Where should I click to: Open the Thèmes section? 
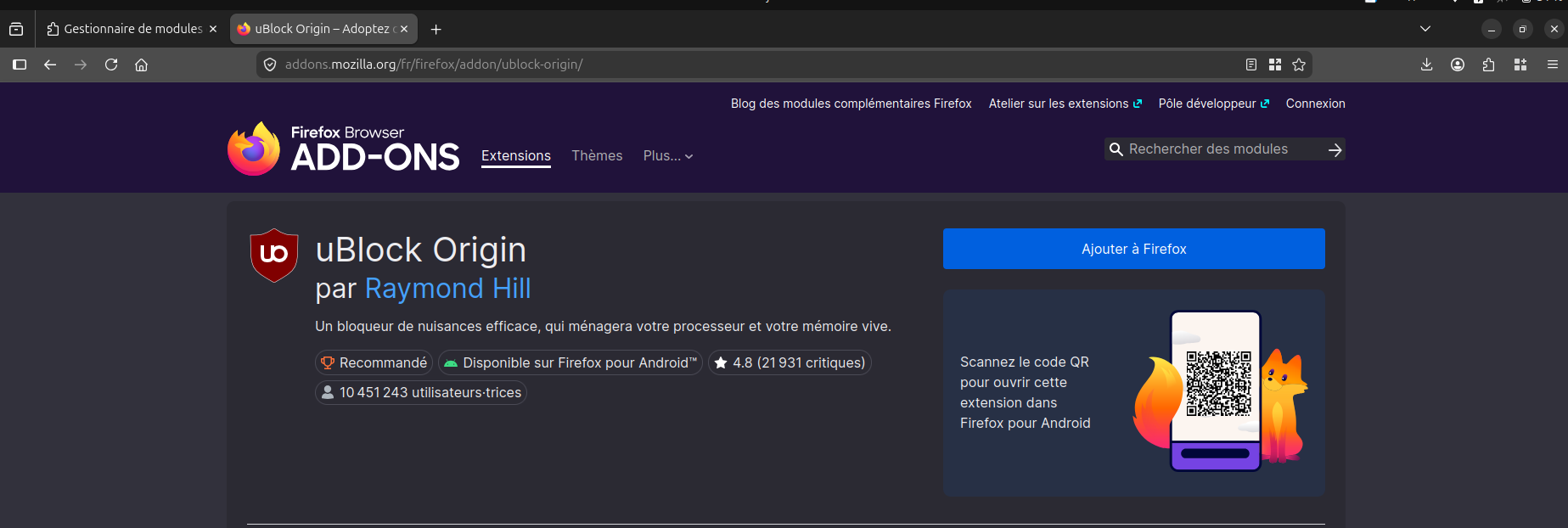(597, 156)
